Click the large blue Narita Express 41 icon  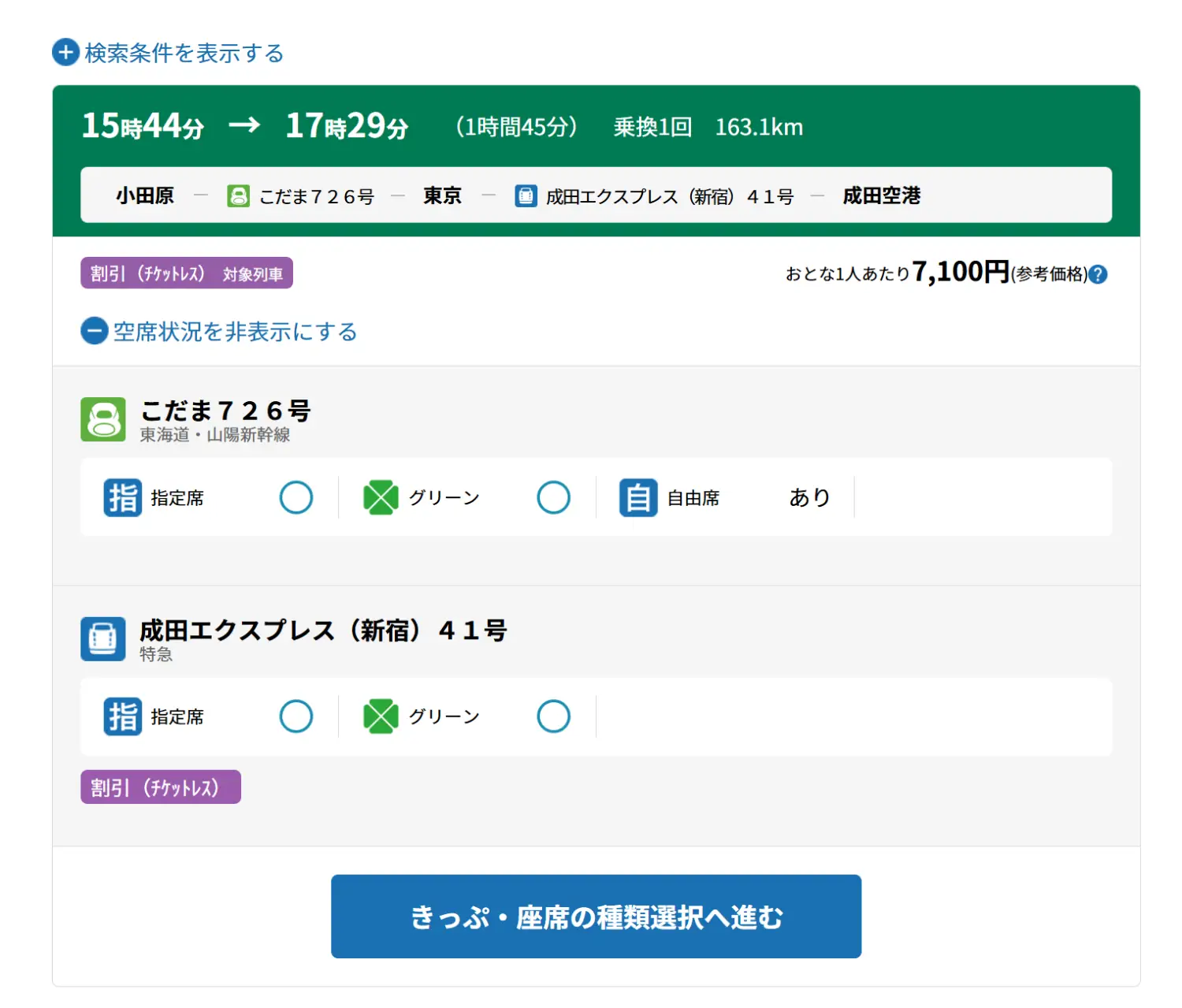point(103,638)
